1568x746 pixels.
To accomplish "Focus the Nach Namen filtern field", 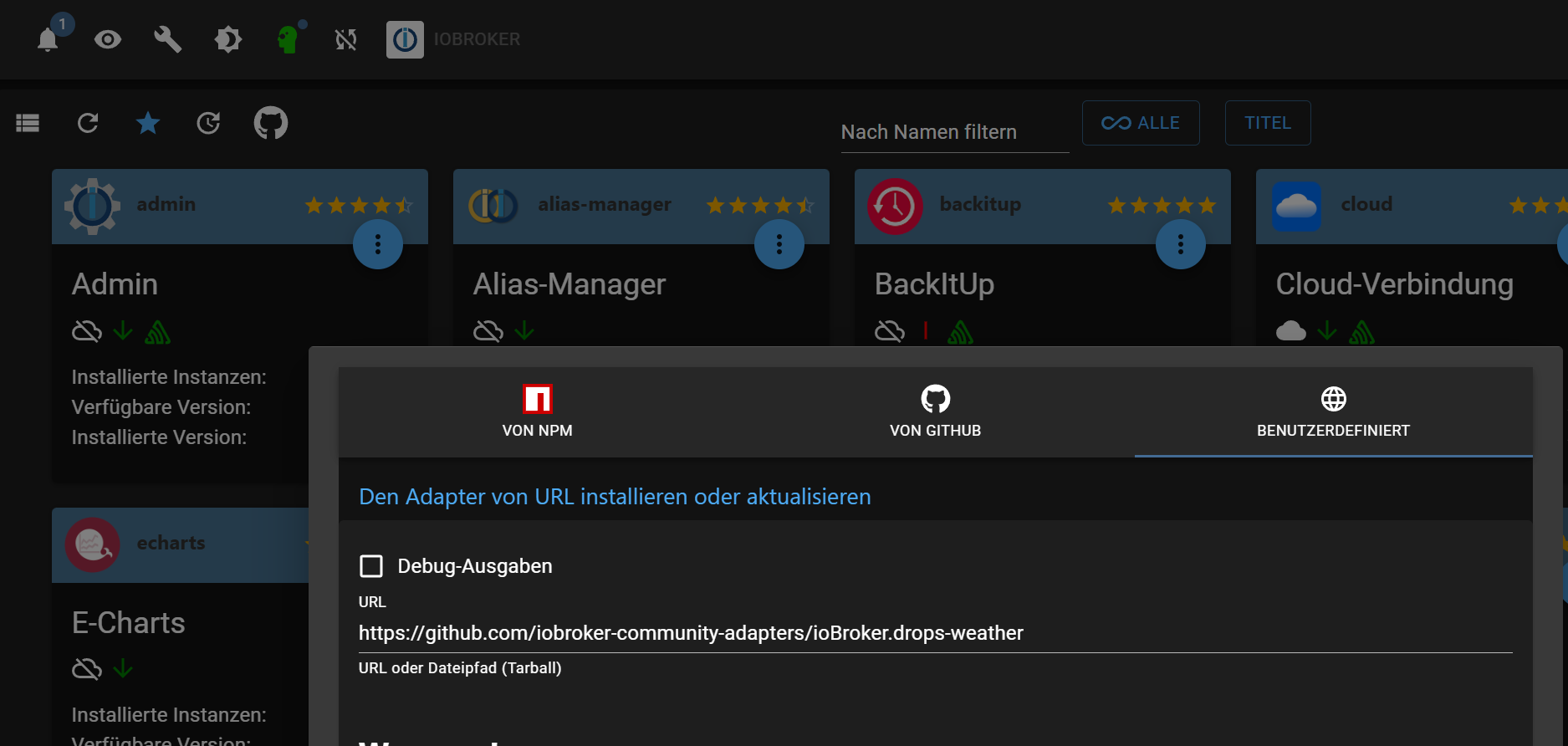I will [x=954, y=132].
